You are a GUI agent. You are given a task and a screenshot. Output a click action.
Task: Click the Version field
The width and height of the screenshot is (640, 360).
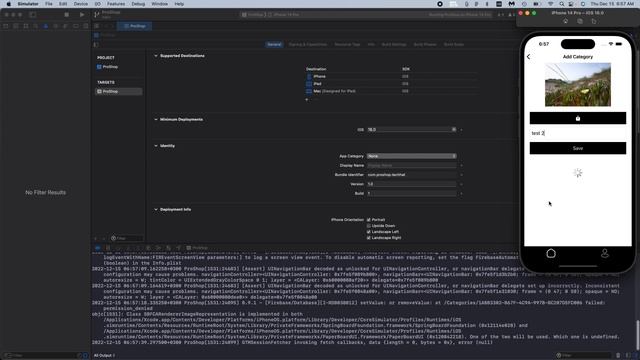411,184
